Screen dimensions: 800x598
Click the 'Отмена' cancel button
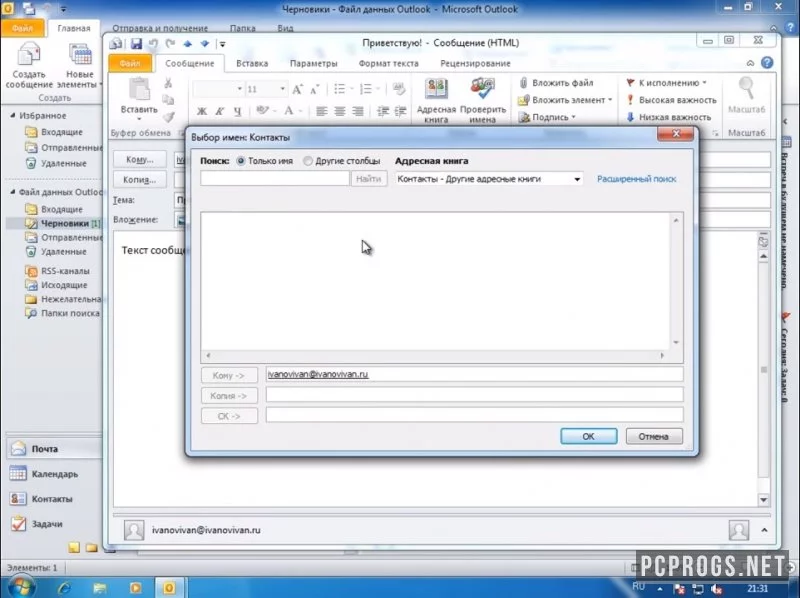tap(654, 436)
